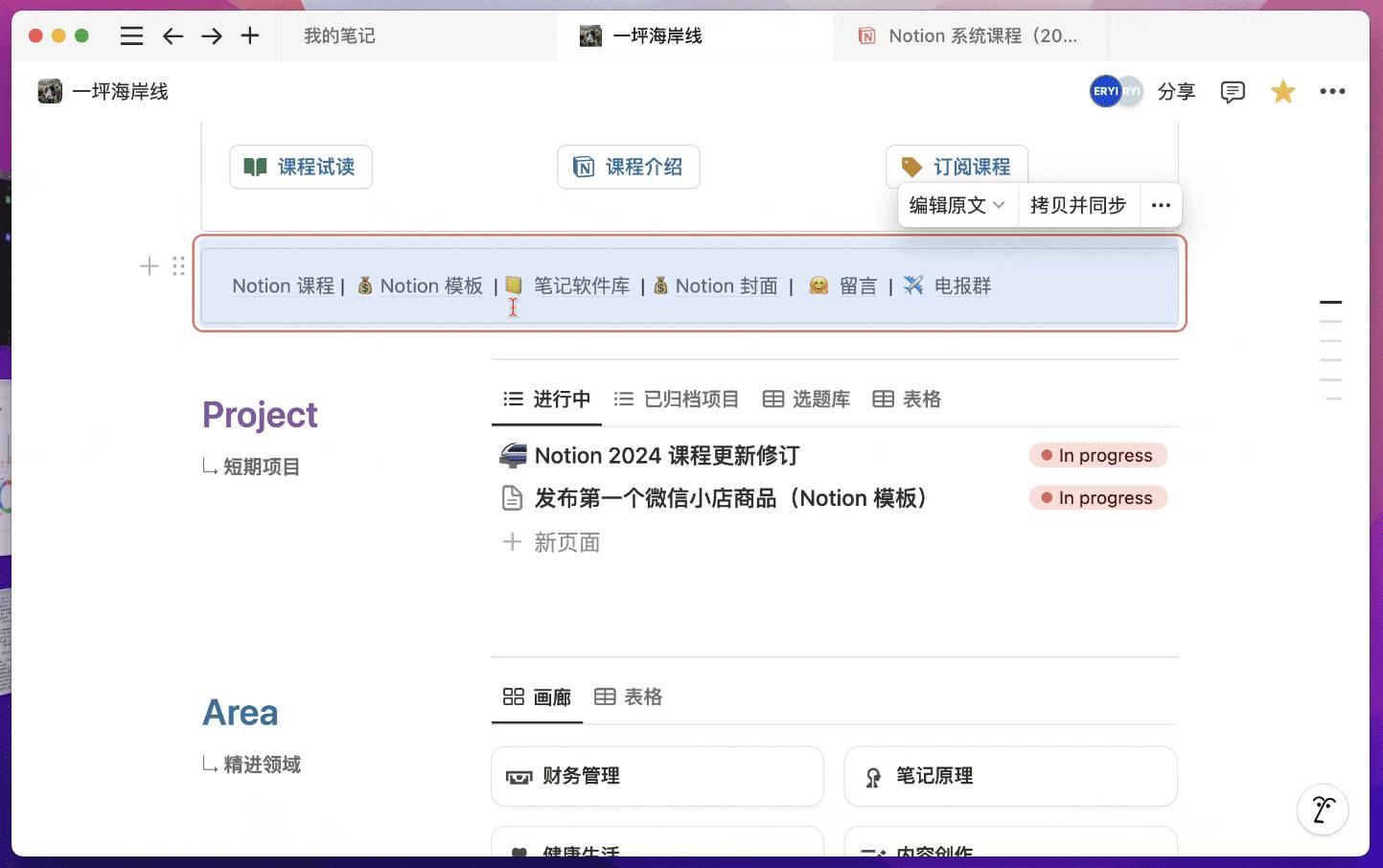Click In progress status of Notion 2024 row
This screenshot has width=1383, height=868.
(1098, 455)
